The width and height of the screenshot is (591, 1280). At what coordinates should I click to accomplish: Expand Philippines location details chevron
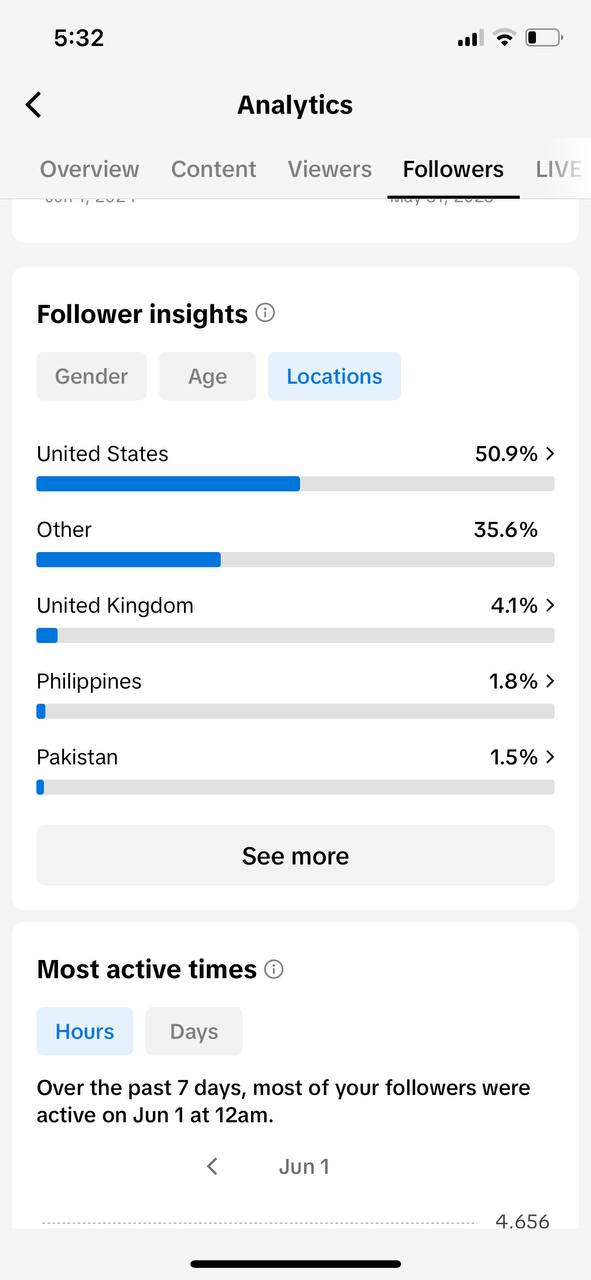point(550,681)
